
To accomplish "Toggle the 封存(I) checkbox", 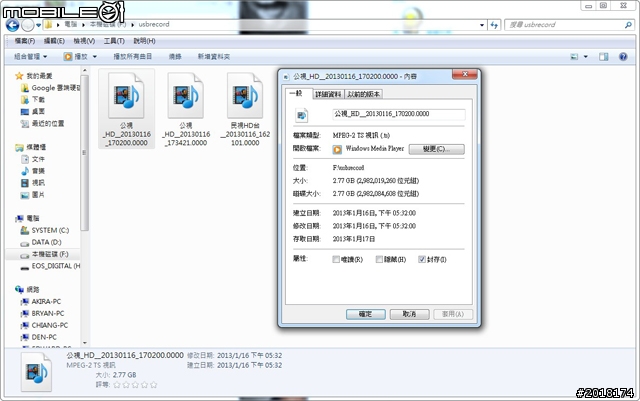I will coord(422,259).
